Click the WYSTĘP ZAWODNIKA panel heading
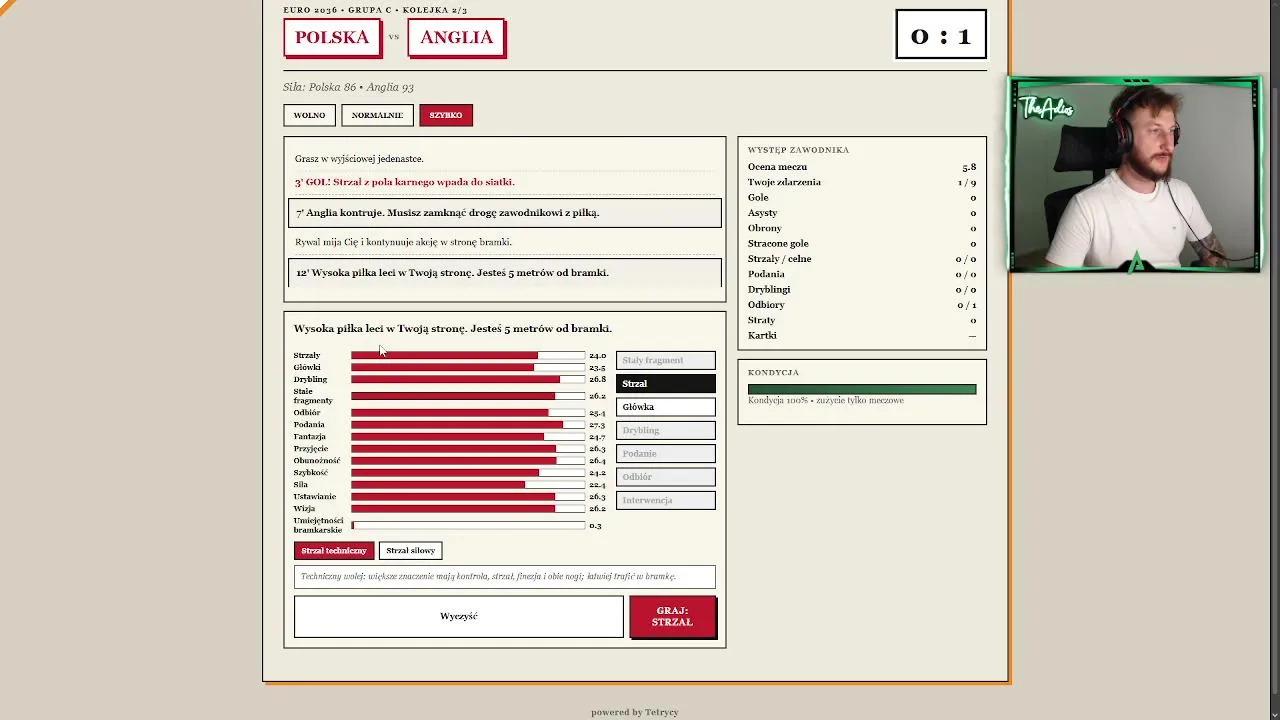Screen dimensions: 1280x720 (798, 150)
